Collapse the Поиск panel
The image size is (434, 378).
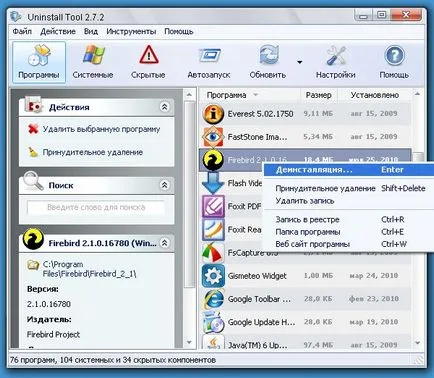click(164, 185)
